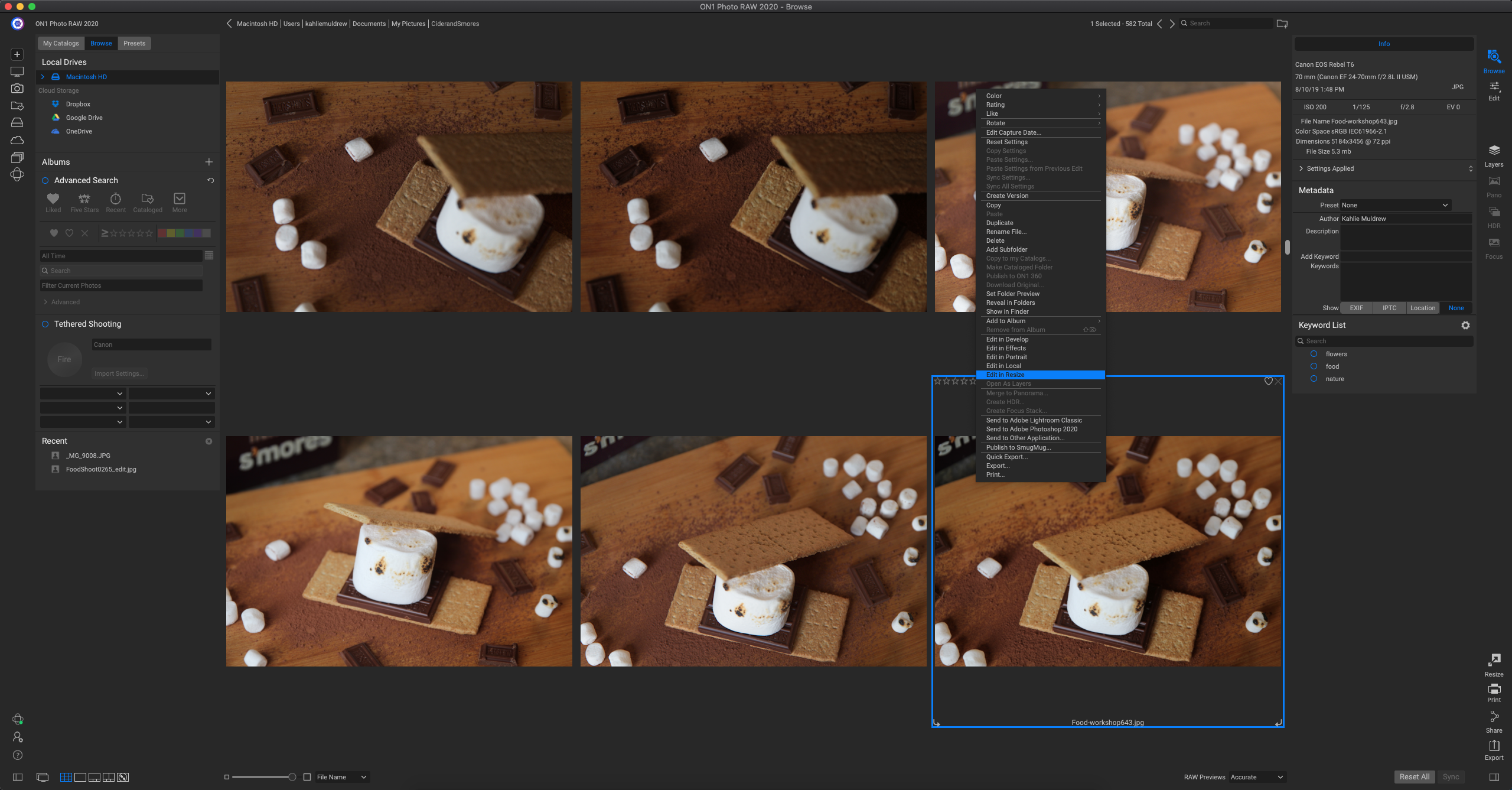
Task: Open the Resize module icon
Action: click(x=1494, y=661)
